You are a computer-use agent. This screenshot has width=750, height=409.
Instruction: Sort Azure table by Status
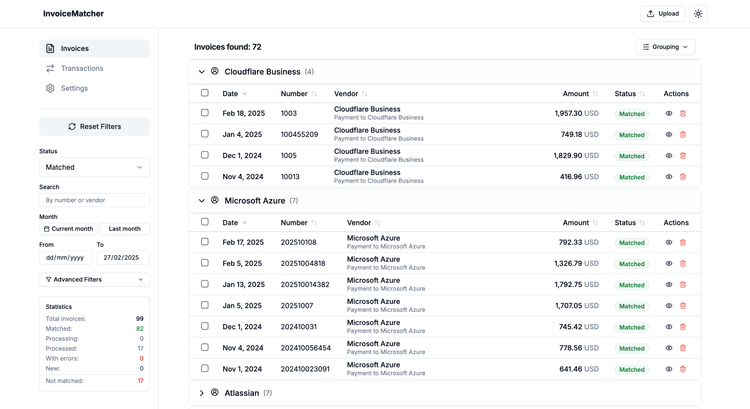point(630,223)
